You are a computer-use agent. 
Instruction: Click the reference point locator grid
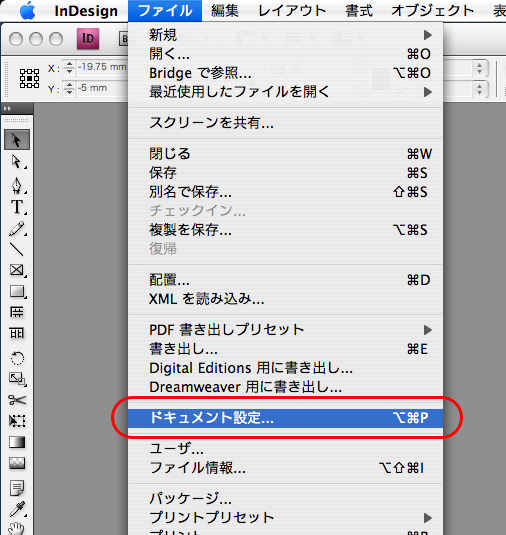[29, 78]
